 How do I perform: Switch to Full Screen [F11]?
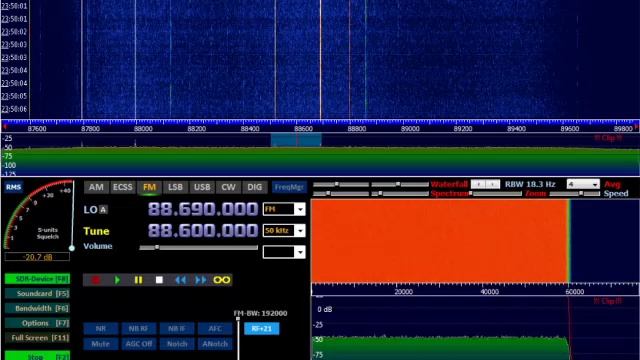[x=38, y=338]
